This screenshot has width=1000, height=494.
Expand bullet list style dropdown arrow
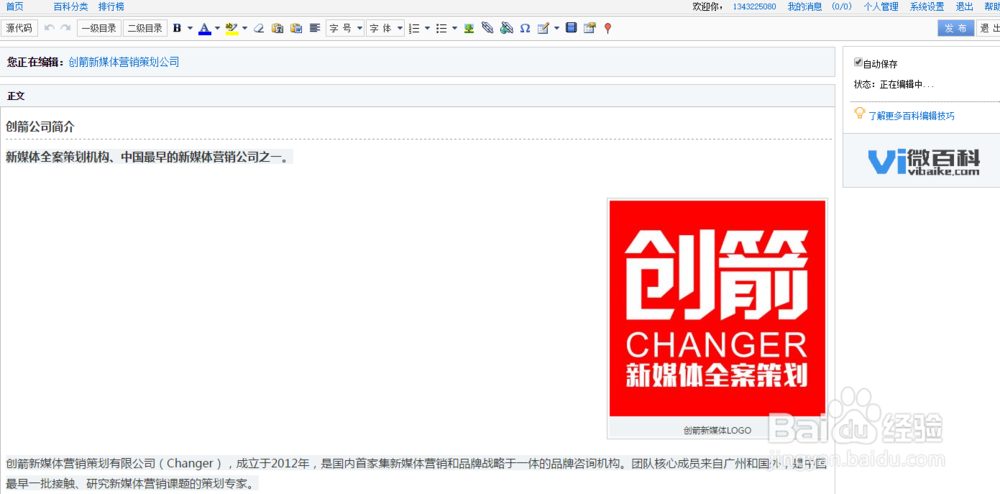pyautogui.click(x=455, y=28)
